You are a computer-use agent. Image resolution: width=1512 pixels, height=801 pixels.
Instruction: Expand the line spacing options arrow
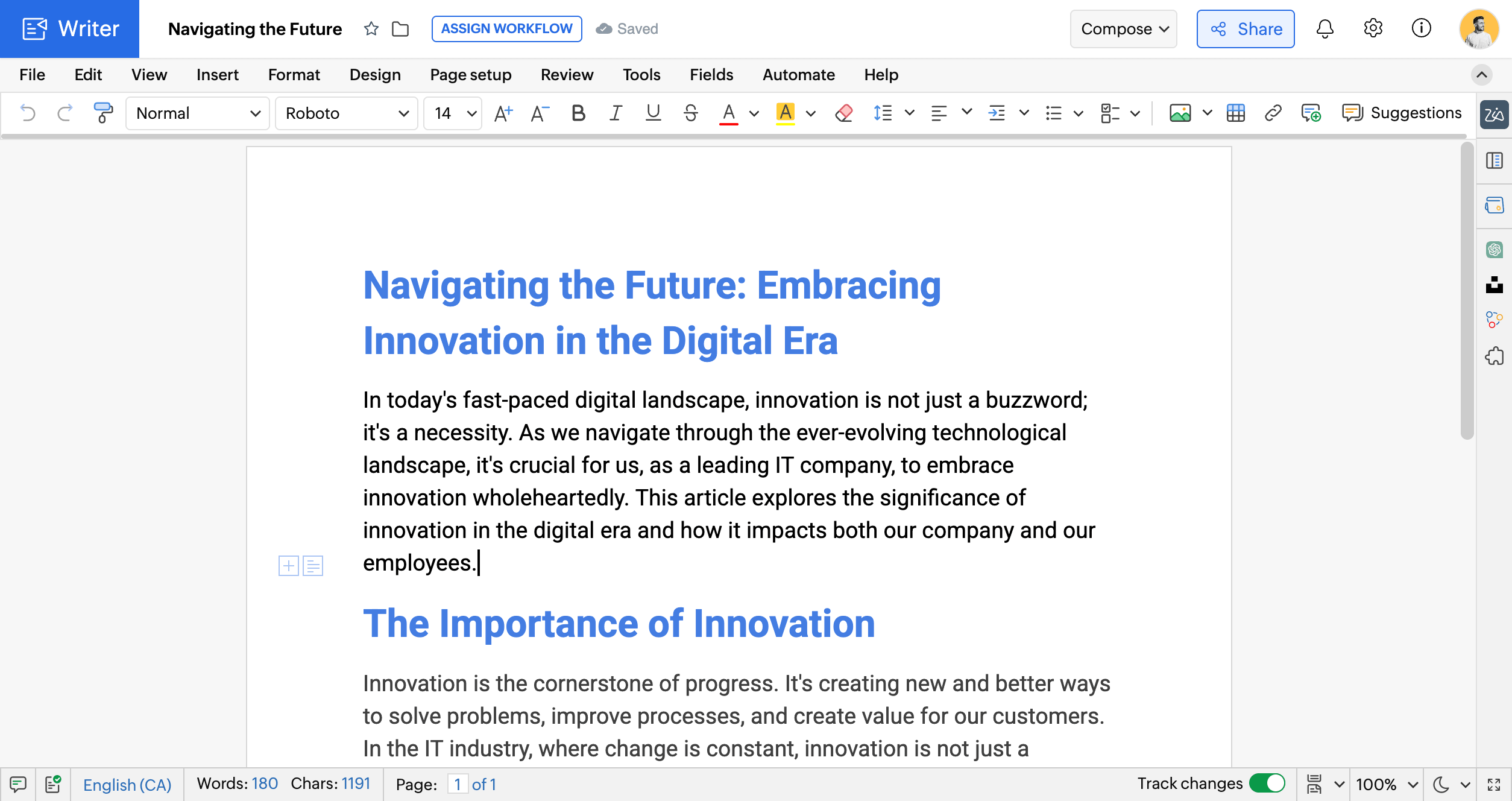coord(909,112)
